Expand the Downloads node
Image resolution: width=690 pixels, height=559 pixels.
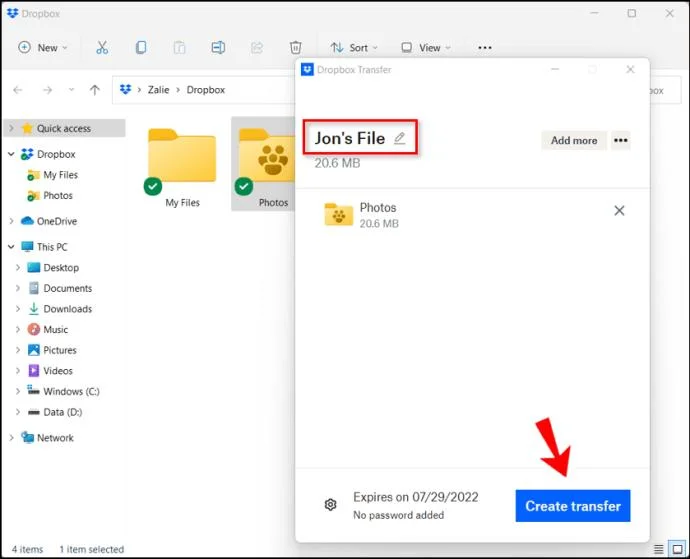(18, 309)
